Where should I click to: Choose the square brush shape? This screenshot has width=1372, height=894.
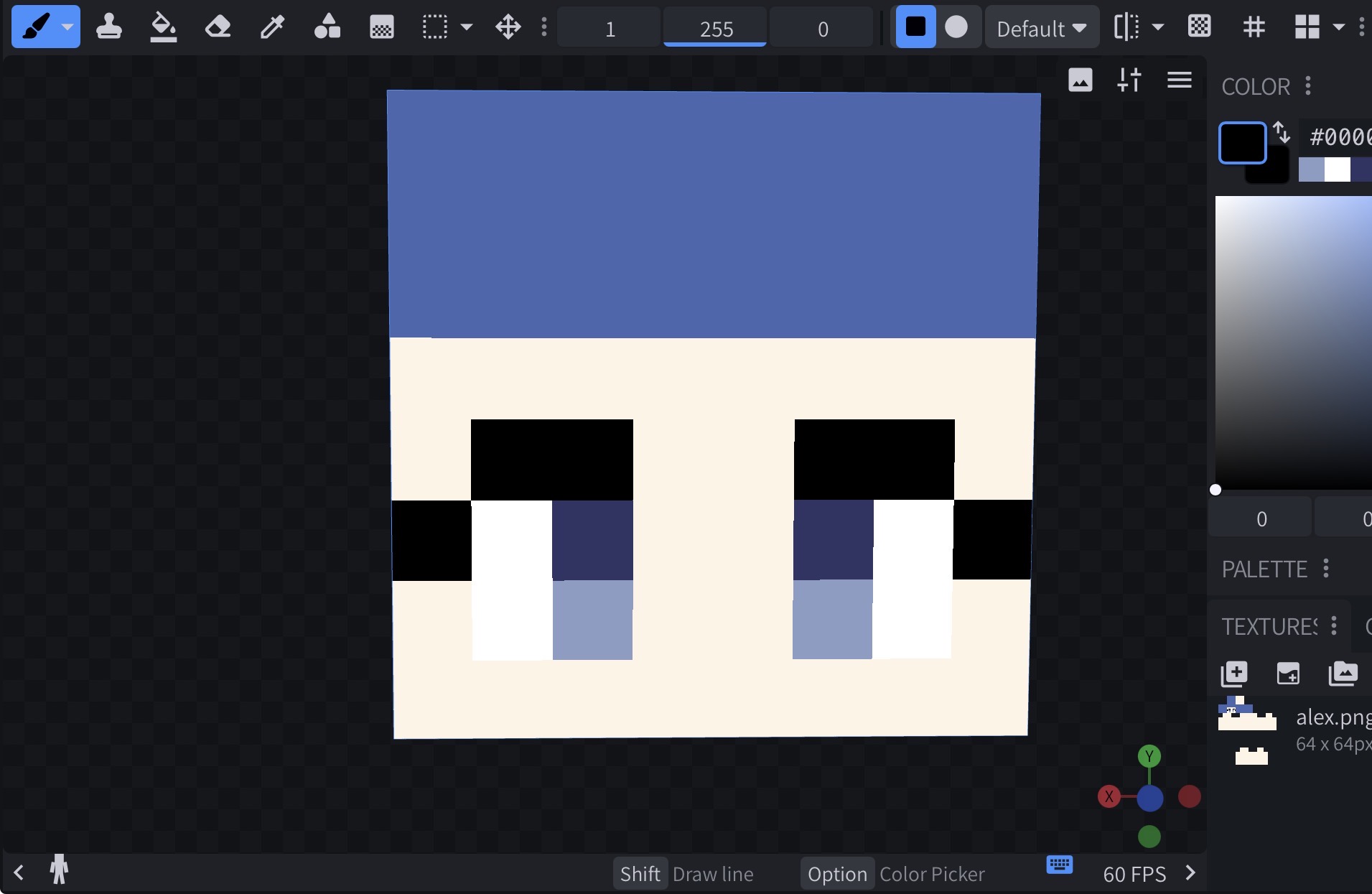[916, 27]
